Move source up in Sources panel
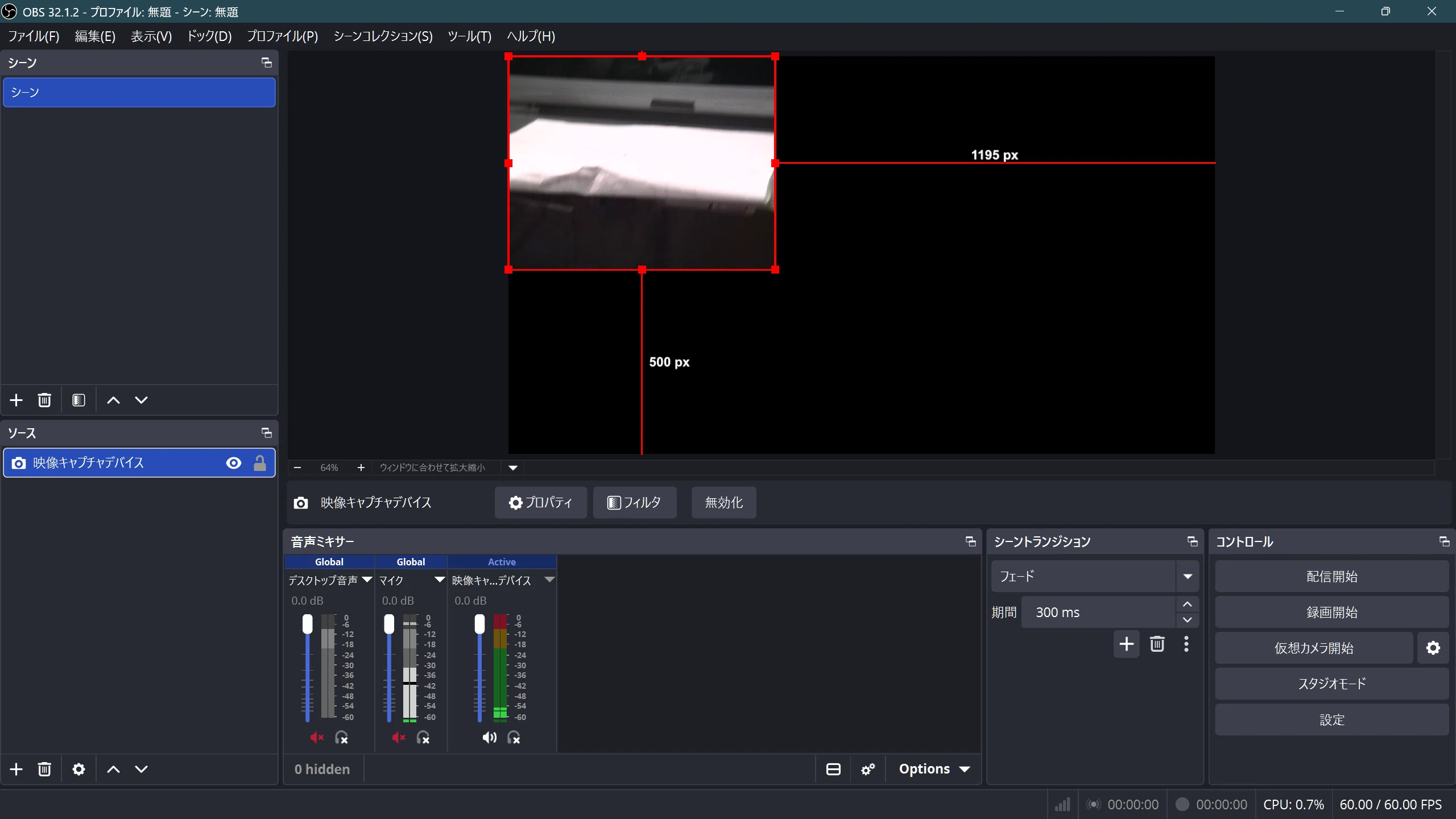Viewport: 1456px width, 819px height. [113, 769]
